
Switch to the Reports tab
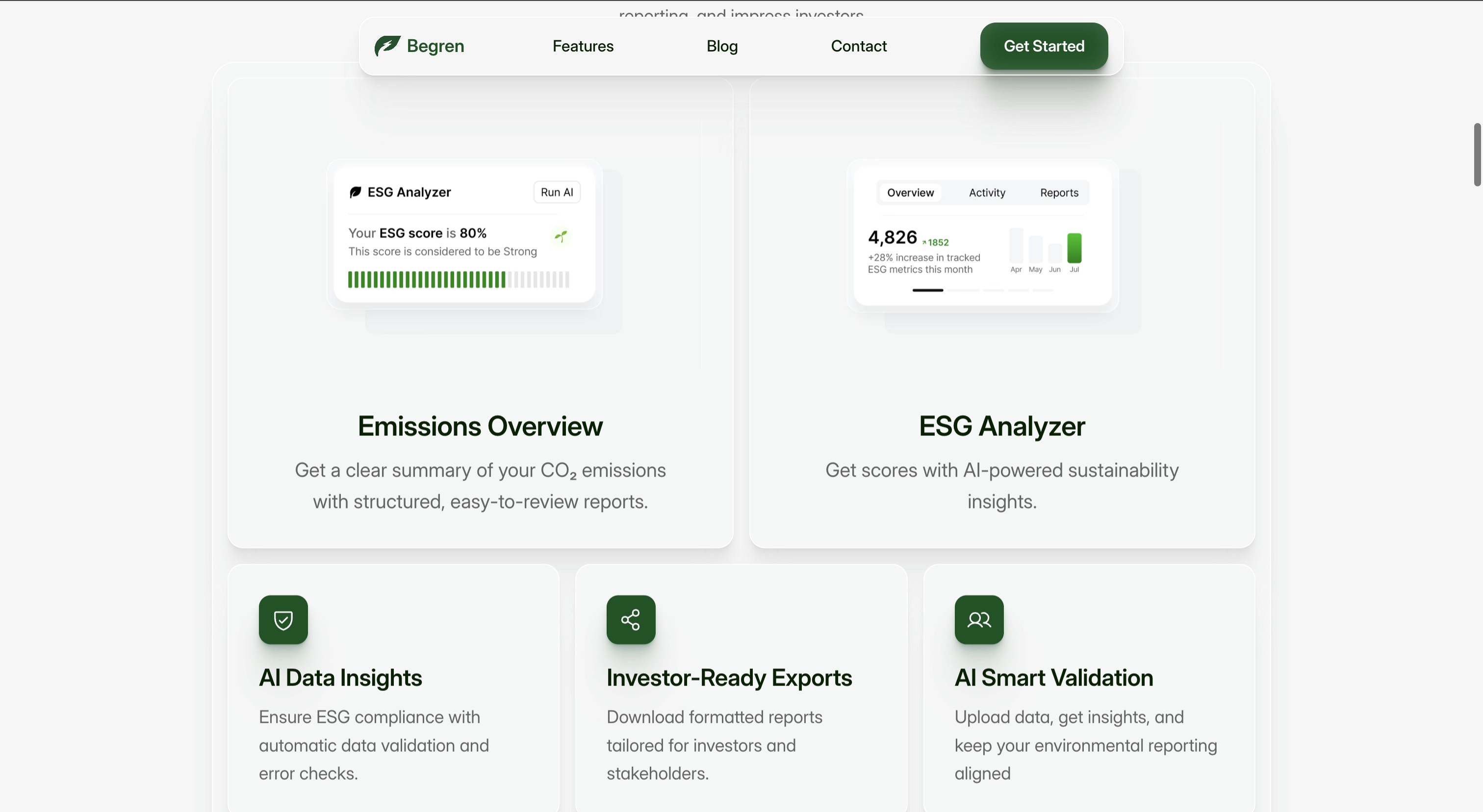[x=1059, y=193]
